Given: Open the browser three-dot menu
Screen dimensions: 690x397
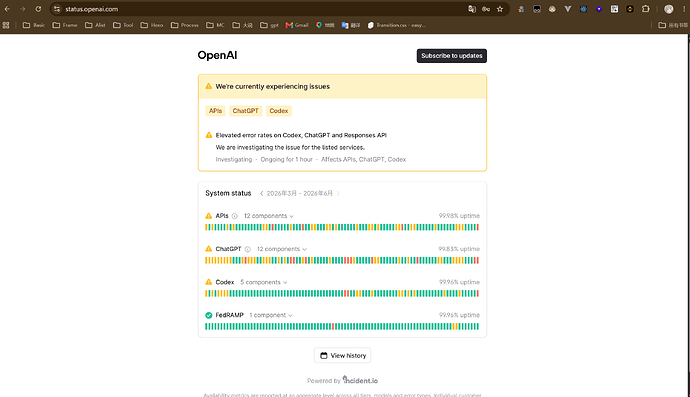Looking at the screenshot, I should (684, 9).
